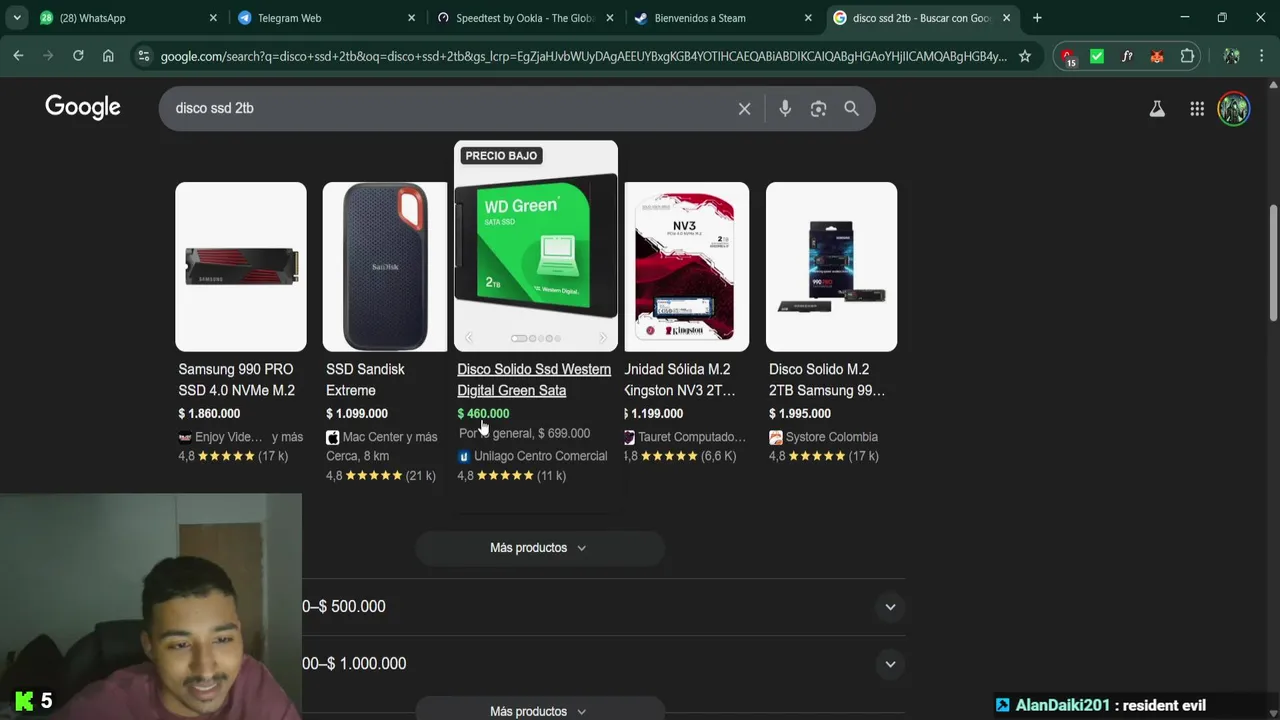The height and width of the screenshot is (720, 1280).
Task: Open Kingston NV3 2TB product link
Action: (680, 380)
